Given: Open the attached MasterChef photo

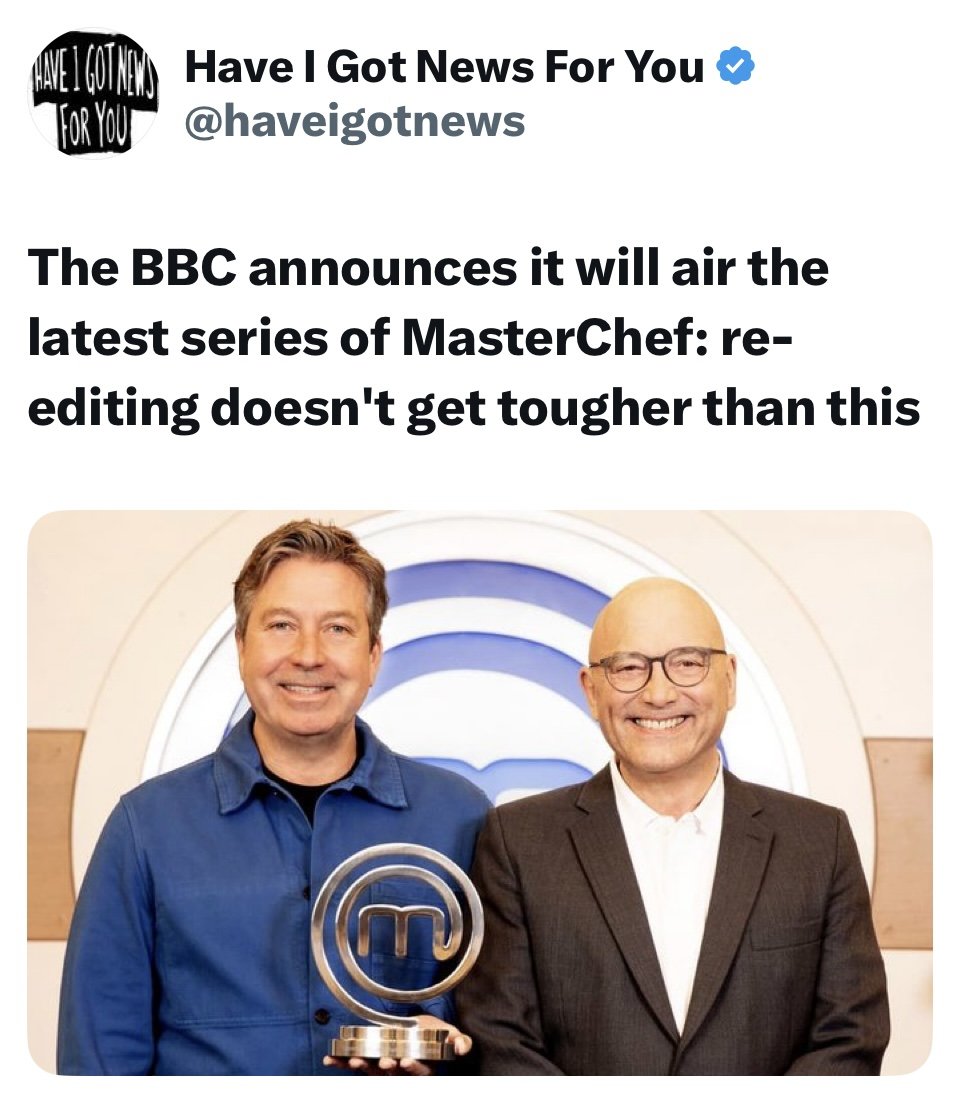Looking at the screenshot, I should coord(480,792).
